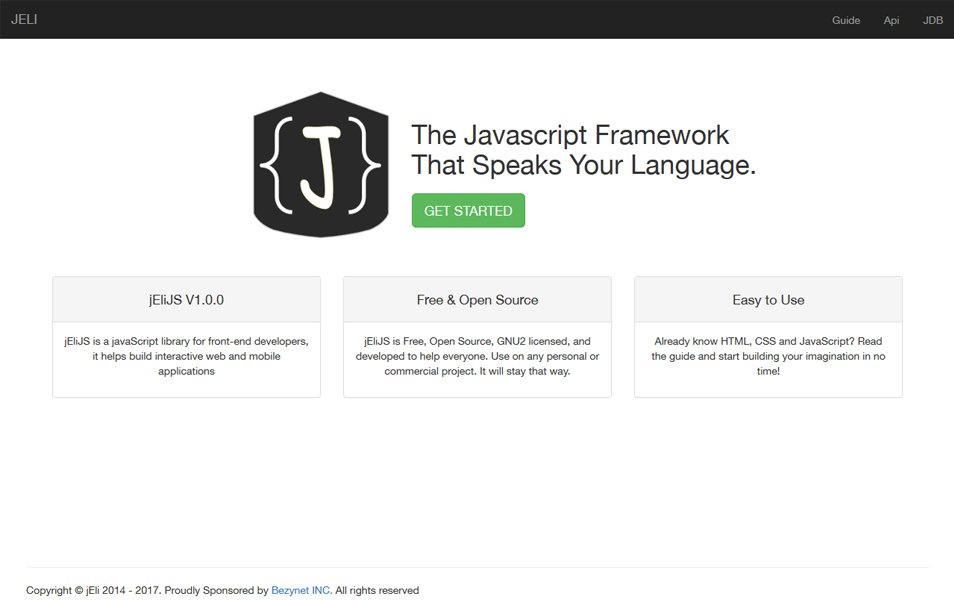
Task: Click the headline 'The Javascript Framework'
Action: pyautogui.click(x=570, y=135)
